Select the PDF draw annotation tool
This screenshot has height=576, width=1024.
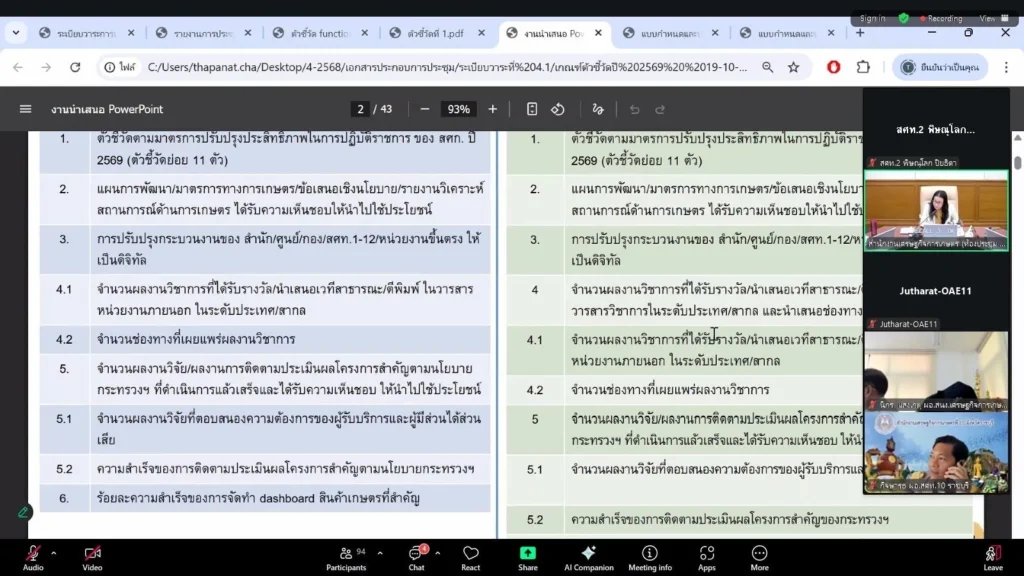point(598,109)
